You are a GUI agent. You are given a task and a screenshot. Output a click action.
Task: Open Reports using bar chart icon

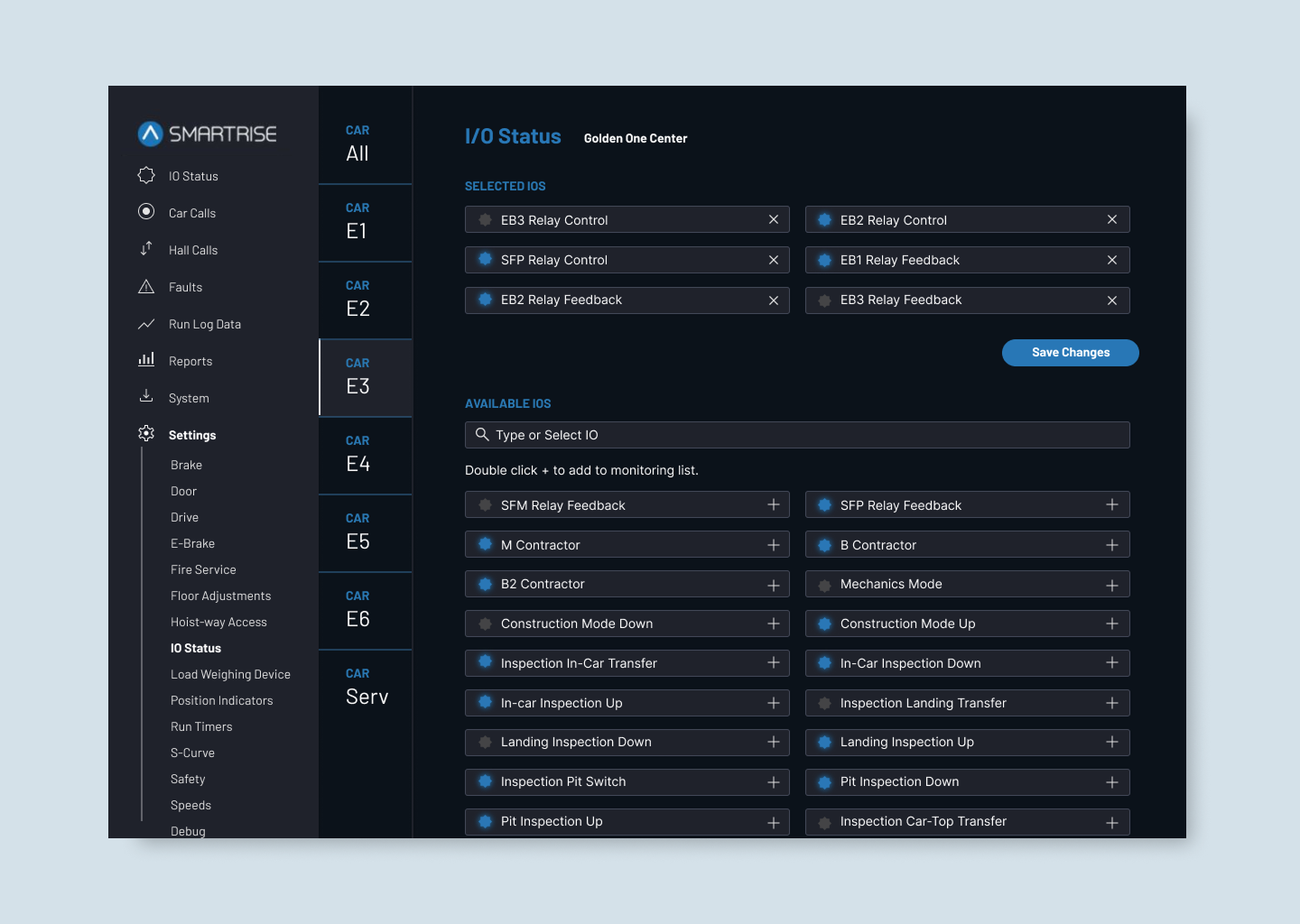click(x=146, y=360)
